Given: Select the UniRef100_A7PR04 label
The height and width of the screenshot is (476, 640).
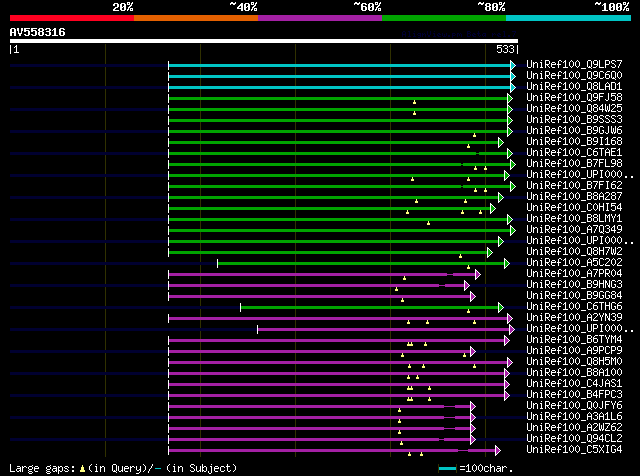Looking at the screenshot, I should click(574, 274).
